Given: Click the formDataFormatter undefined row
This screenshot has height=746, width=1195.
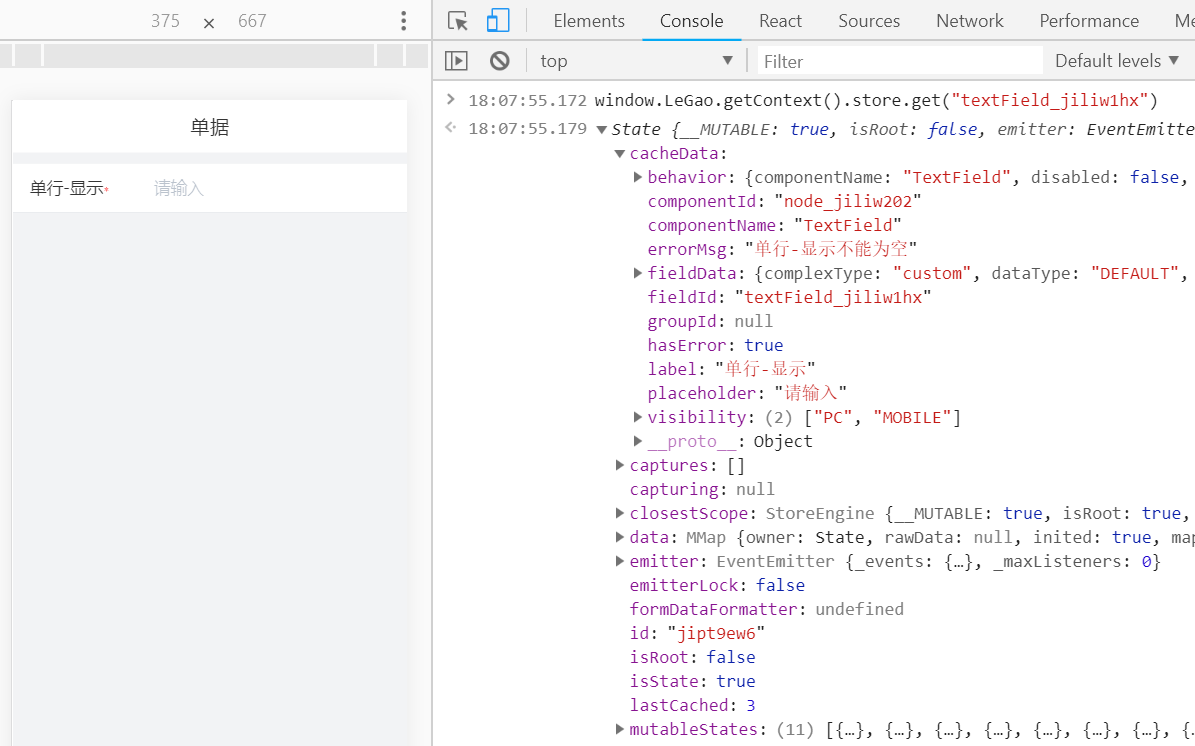Looking at the screenshot, I should coord(766,609).
